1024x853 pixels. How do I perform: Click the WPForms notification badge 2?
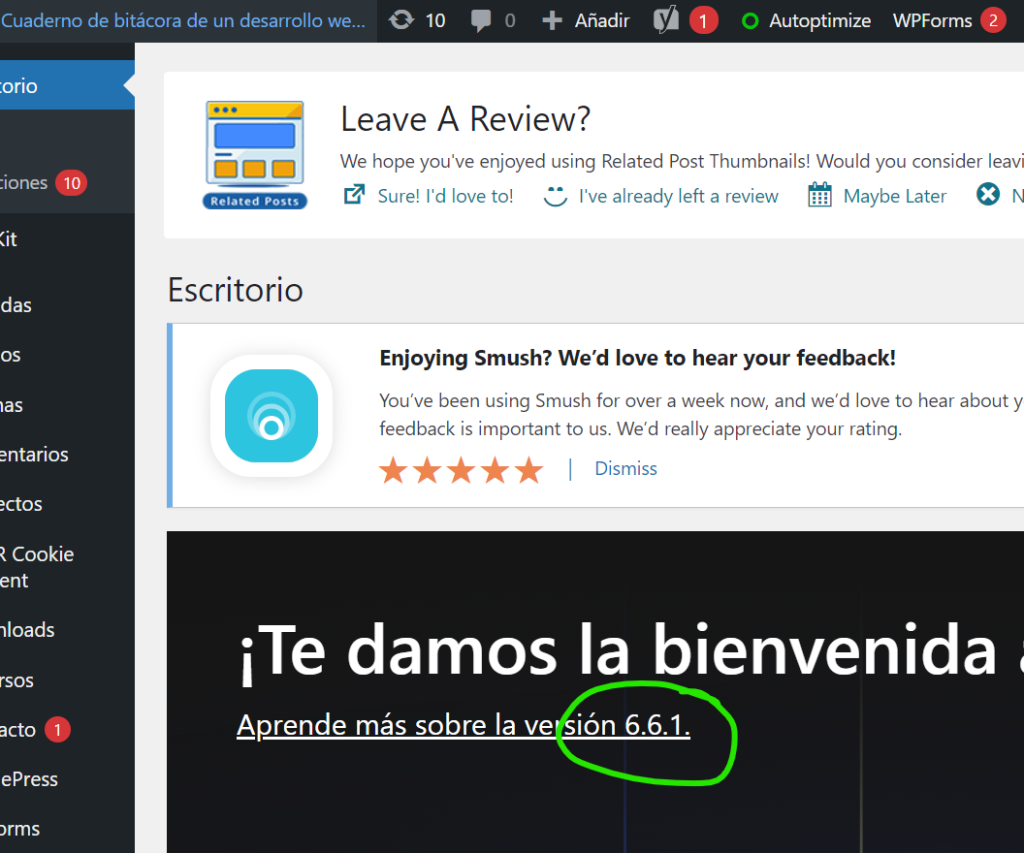pyautogui.click(x=993, y=20)
